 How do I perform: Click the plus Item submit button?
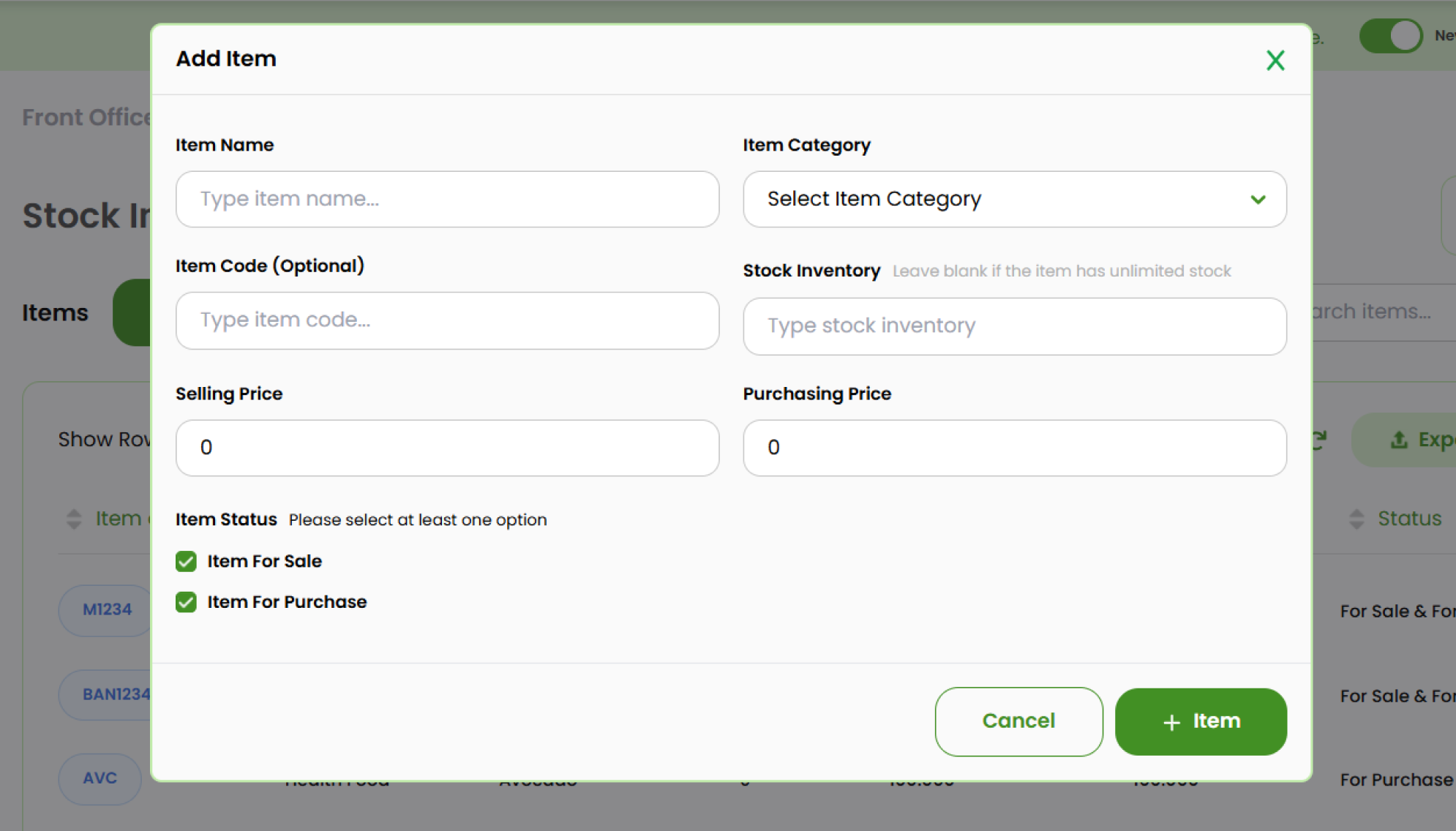[x=1200, y=721]
